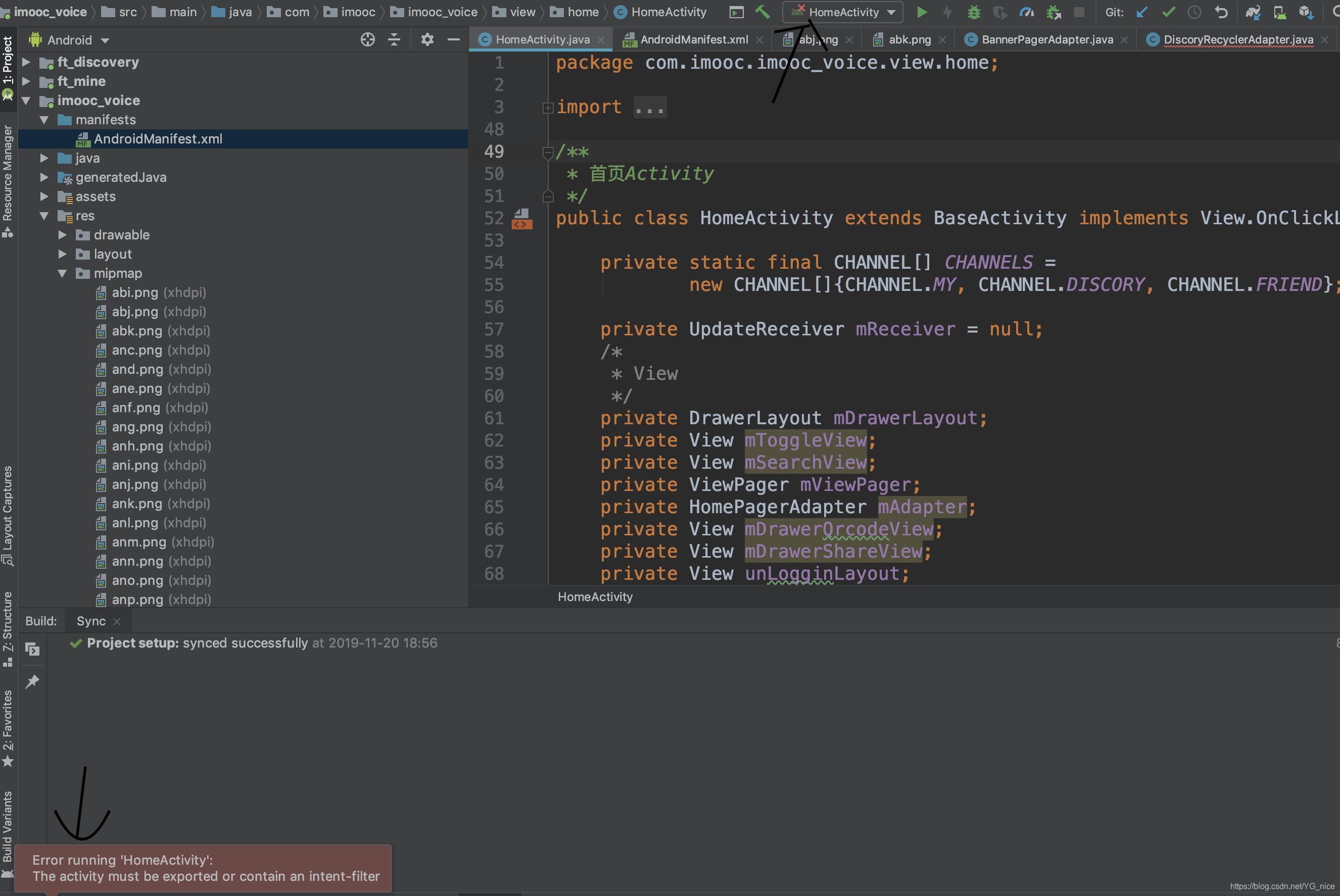Click the Debug app bug icon
This screenshot has height=896, width=1340.
point(974,12)
